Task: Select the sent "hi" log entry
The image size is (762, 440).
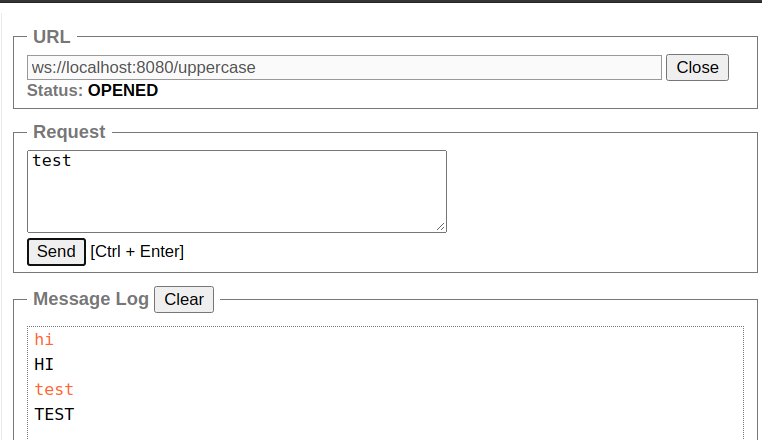Action: tap(44, 340)
